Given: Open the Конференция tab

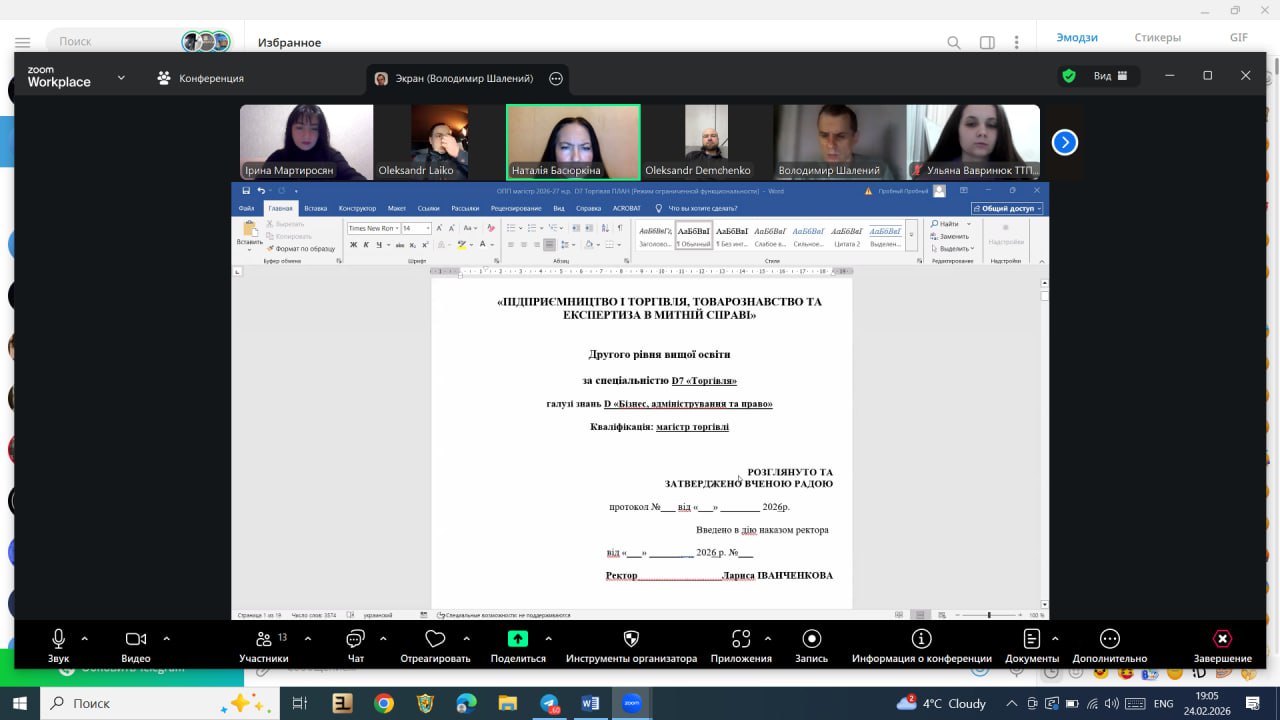Looking at the screenshot, I should pos(201,78).
